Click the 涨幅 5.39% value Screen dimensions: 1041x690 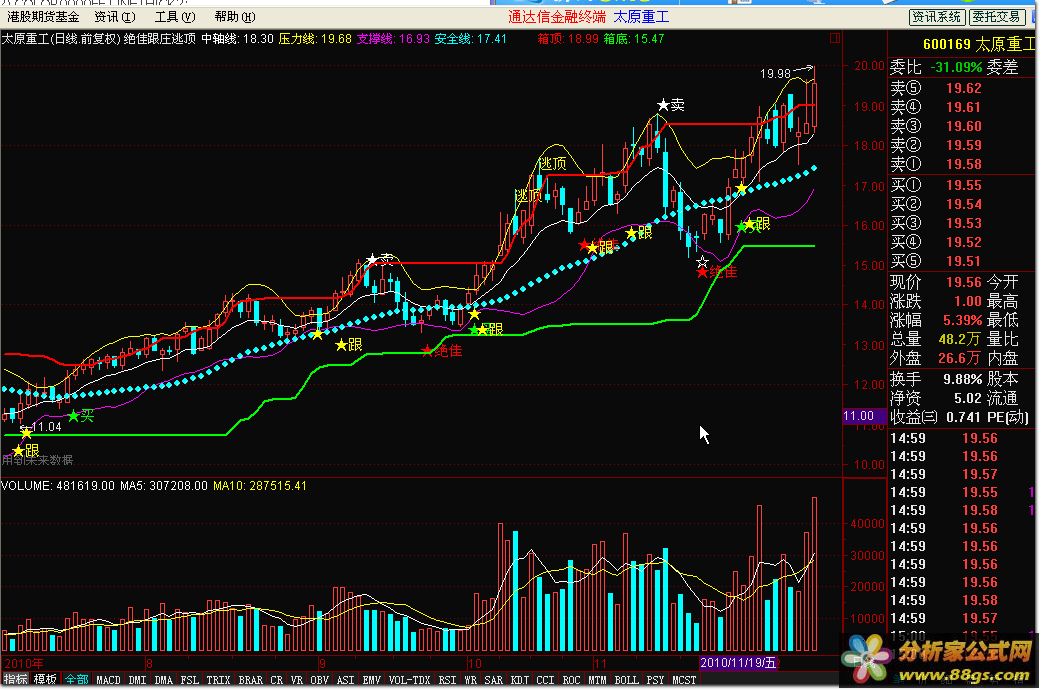pyautogui.click(x=962, y=320)
